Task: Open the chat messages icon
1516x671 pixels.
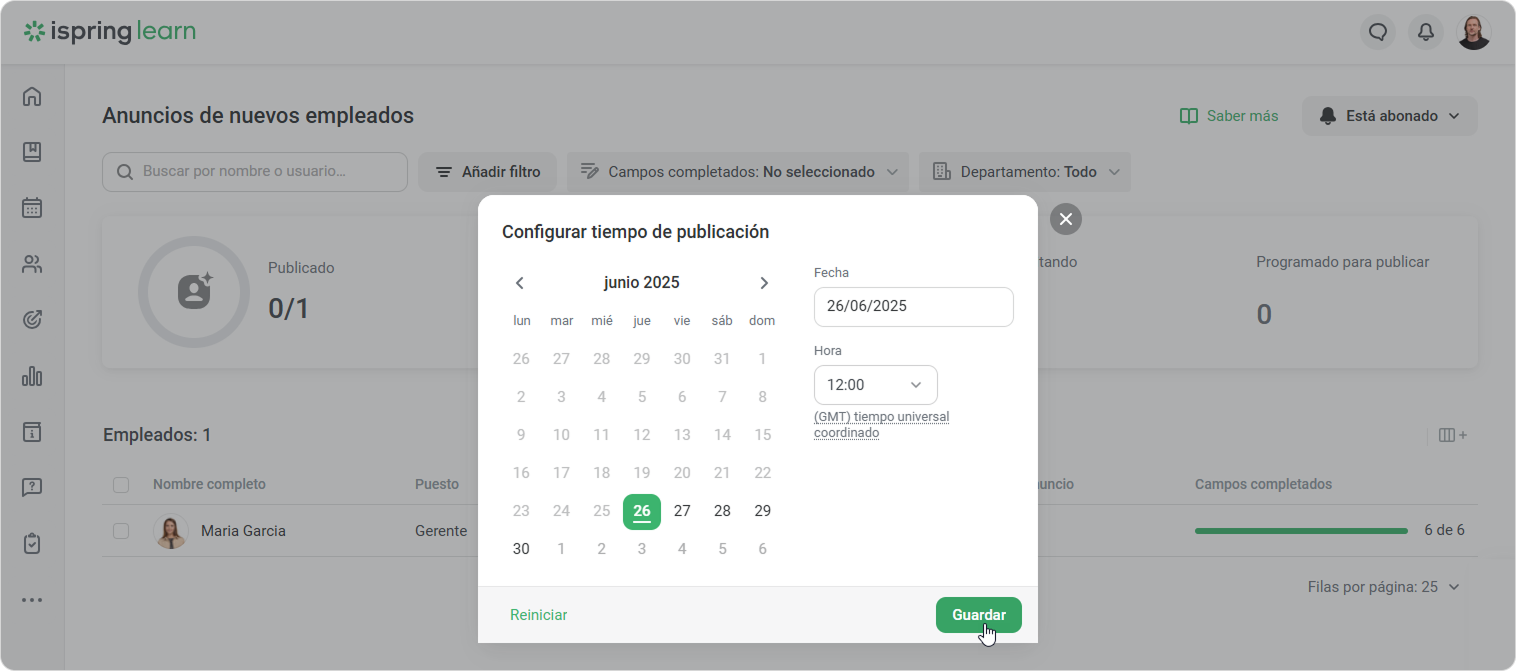Action: point(1378,32)
